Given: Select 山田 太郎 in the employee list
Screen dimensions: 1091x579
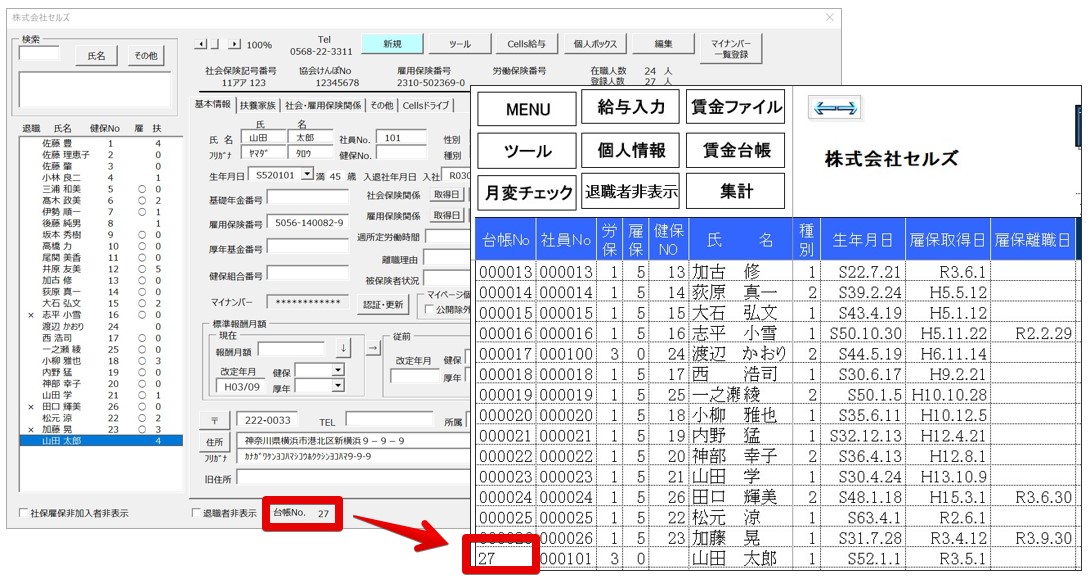Looking at the screenshot, I should pyautogui.click(x=101, y=441).
